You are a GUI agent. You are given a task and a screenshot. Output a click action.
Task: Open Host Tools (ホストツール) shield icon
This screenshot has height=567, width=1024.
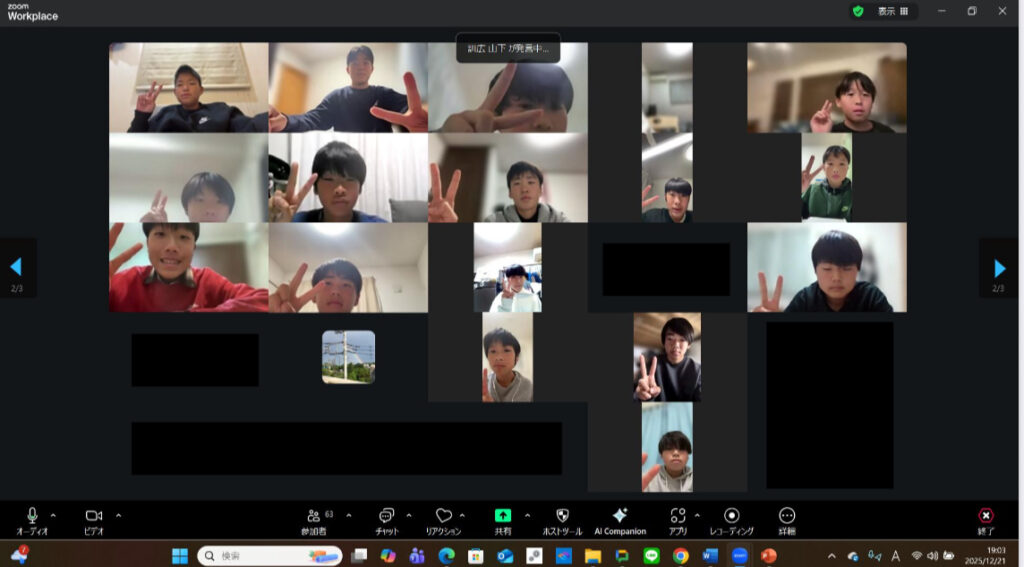(561, 516)
